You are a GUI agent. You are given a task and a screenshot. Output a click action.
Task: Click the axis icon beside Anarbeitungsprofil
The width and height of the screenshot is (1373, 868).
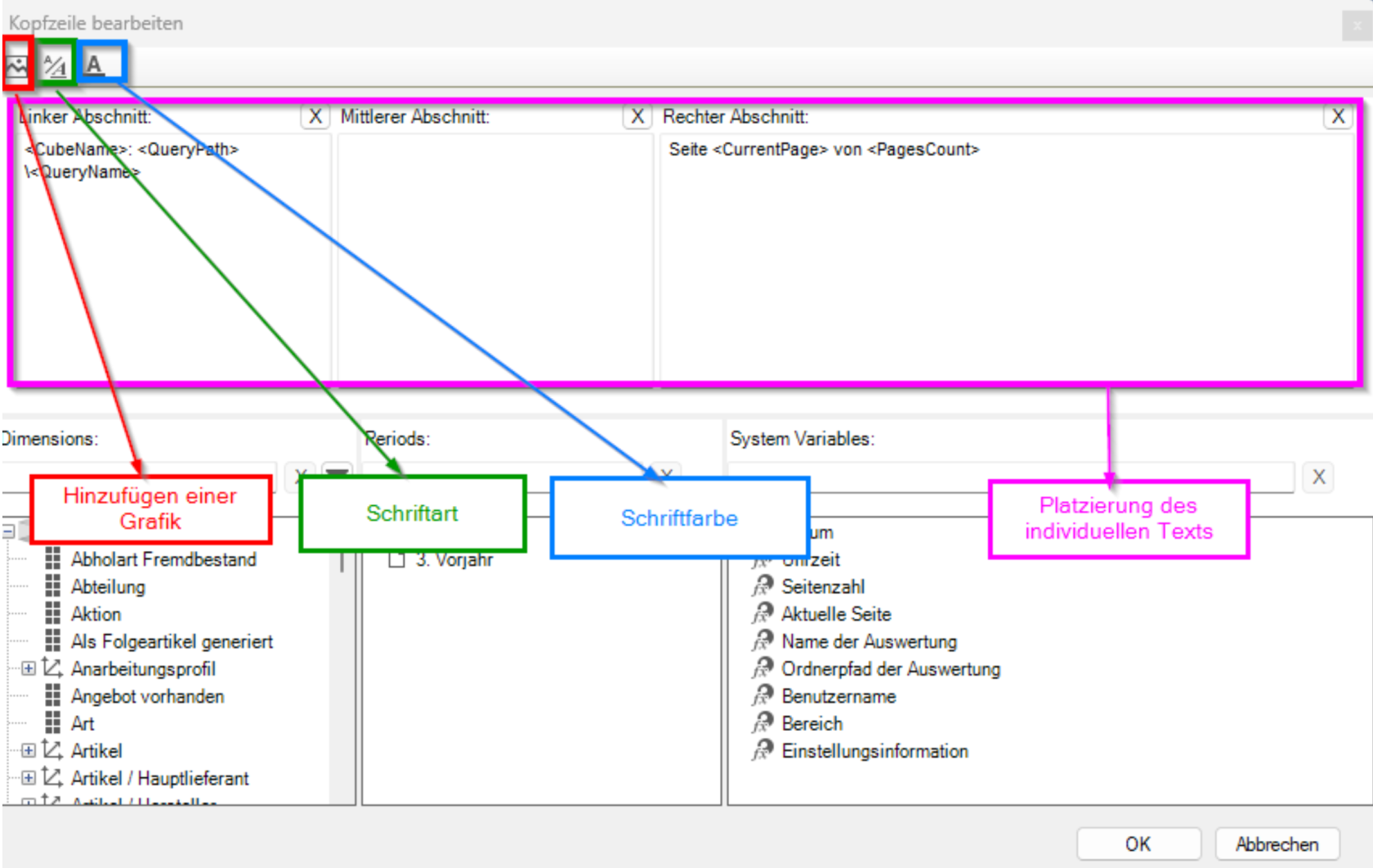(x=52, y=669)
